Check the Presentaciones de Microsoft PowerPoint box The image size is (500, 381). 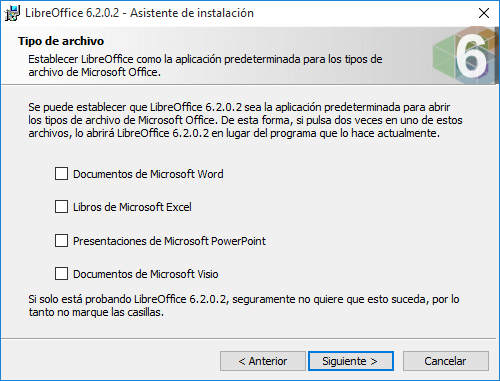pyautogui.click(x=61, y=240)
